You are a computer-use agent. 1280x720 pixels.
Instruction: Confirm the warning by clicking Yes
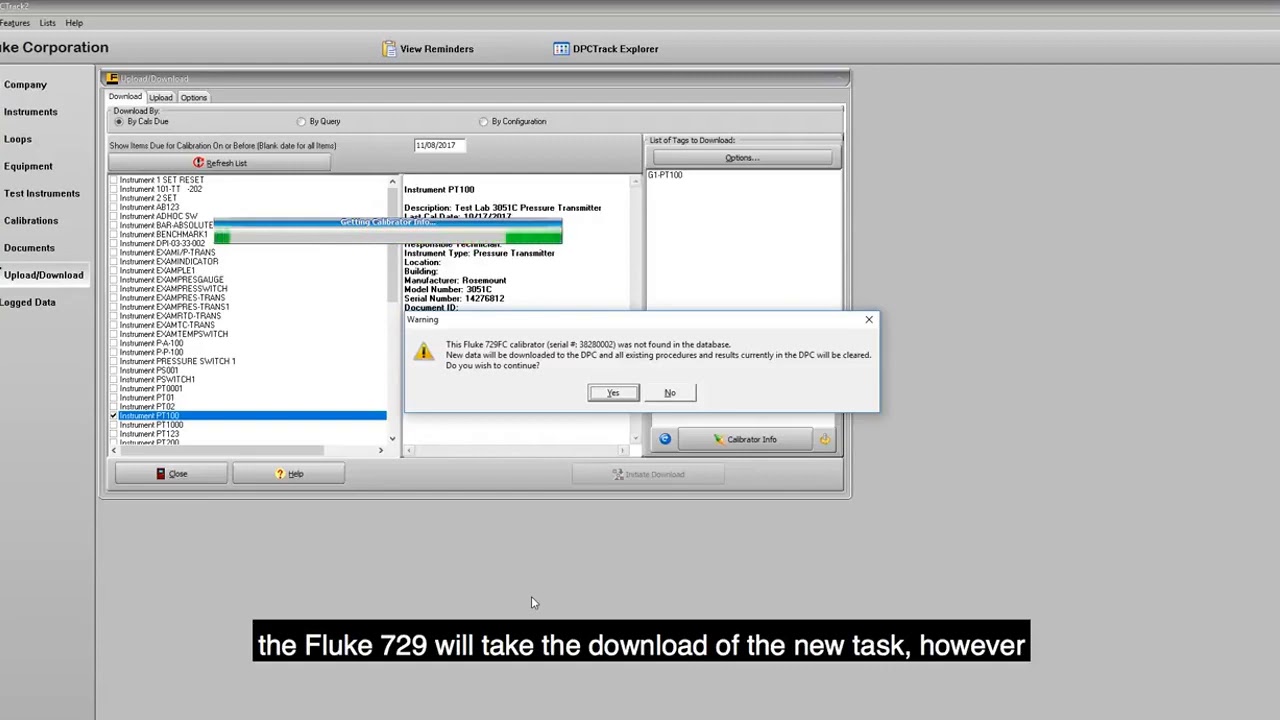(613, 393)
